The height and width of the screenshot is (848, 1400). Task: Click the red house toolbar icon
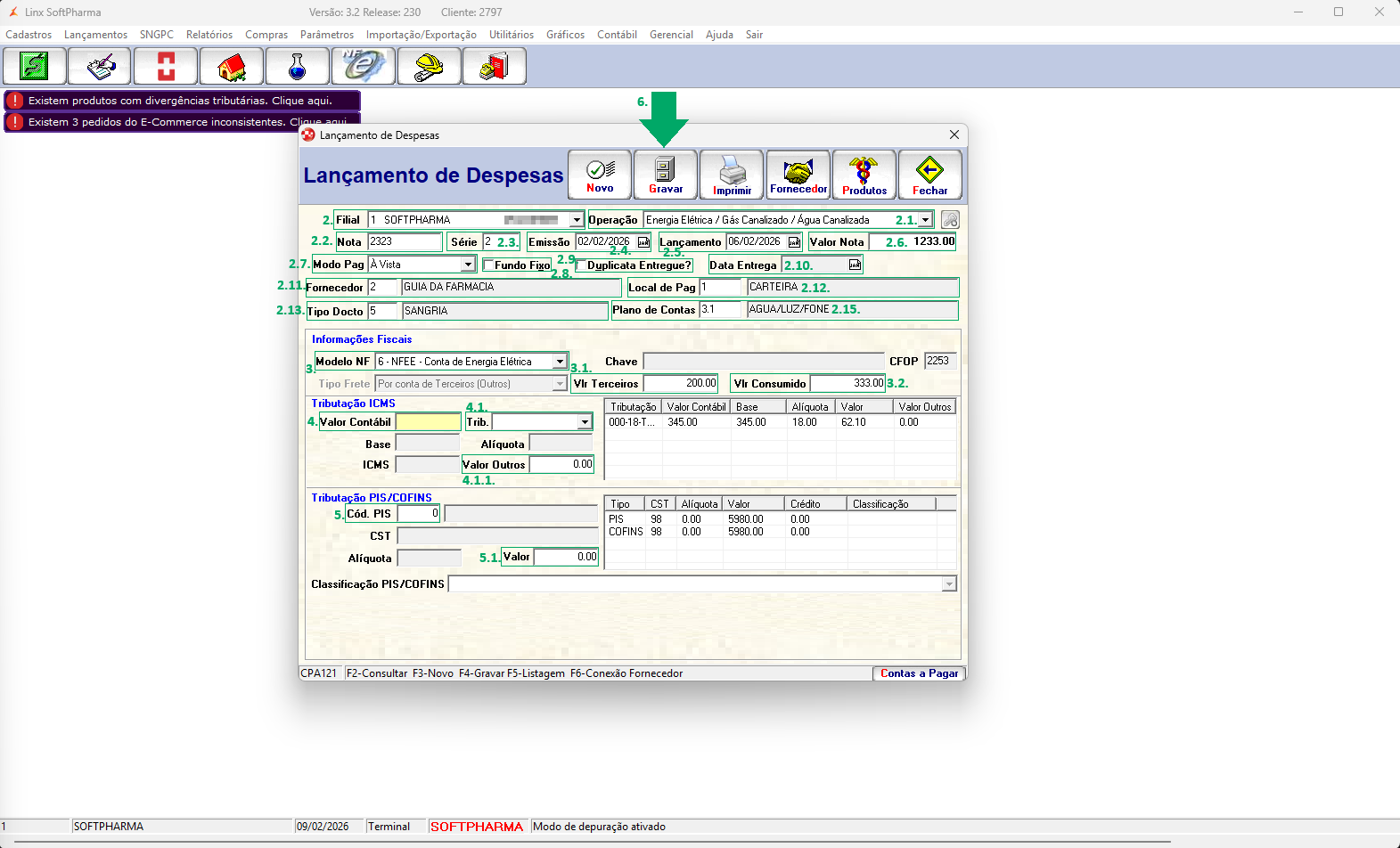tap(232, 67)
